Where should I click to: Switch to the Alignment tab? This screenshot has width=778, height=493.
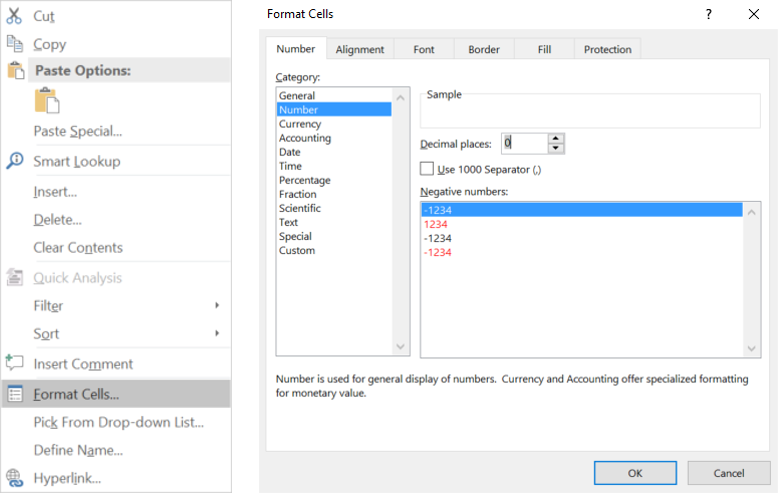360,49
